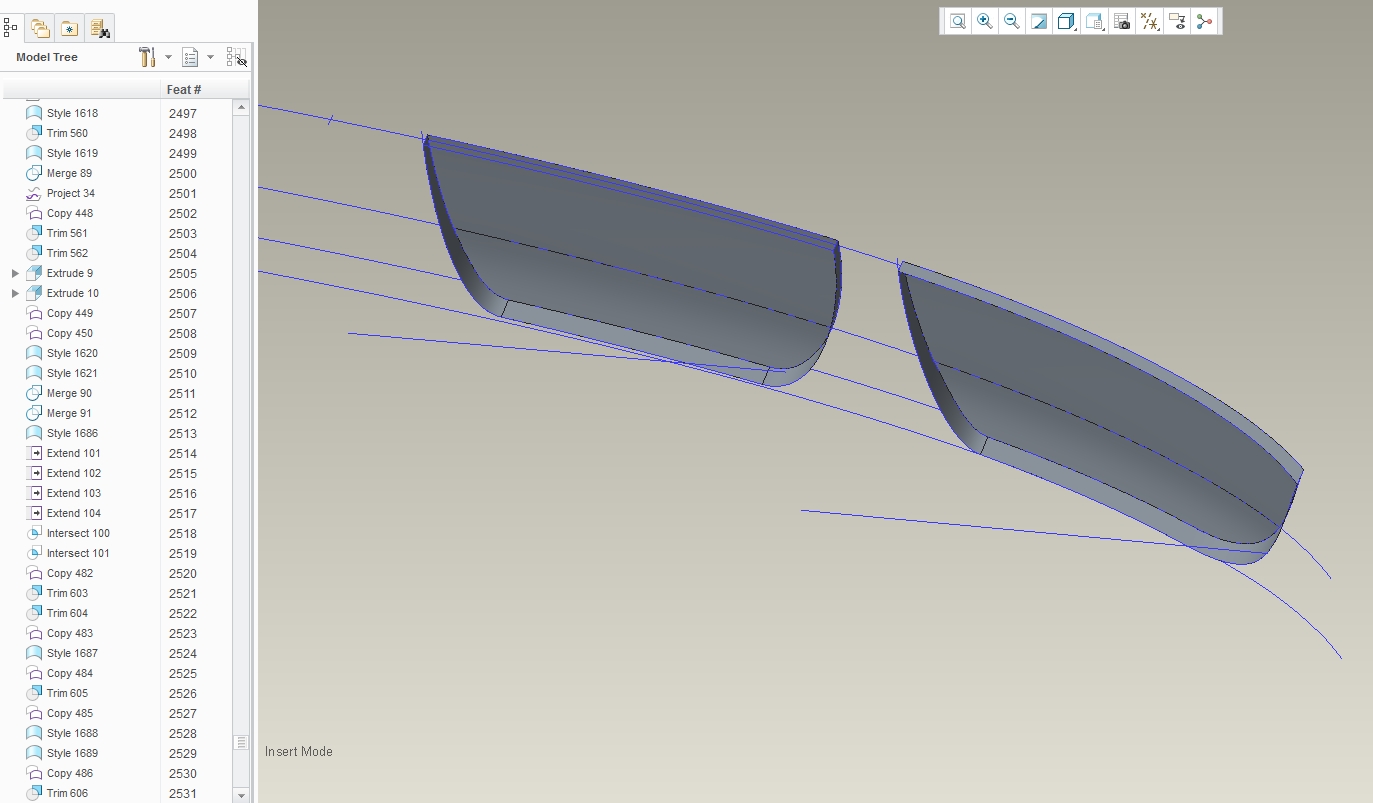Select Extend 102 in the tree
Viewport: 1373px width, 803px height.
74,473
